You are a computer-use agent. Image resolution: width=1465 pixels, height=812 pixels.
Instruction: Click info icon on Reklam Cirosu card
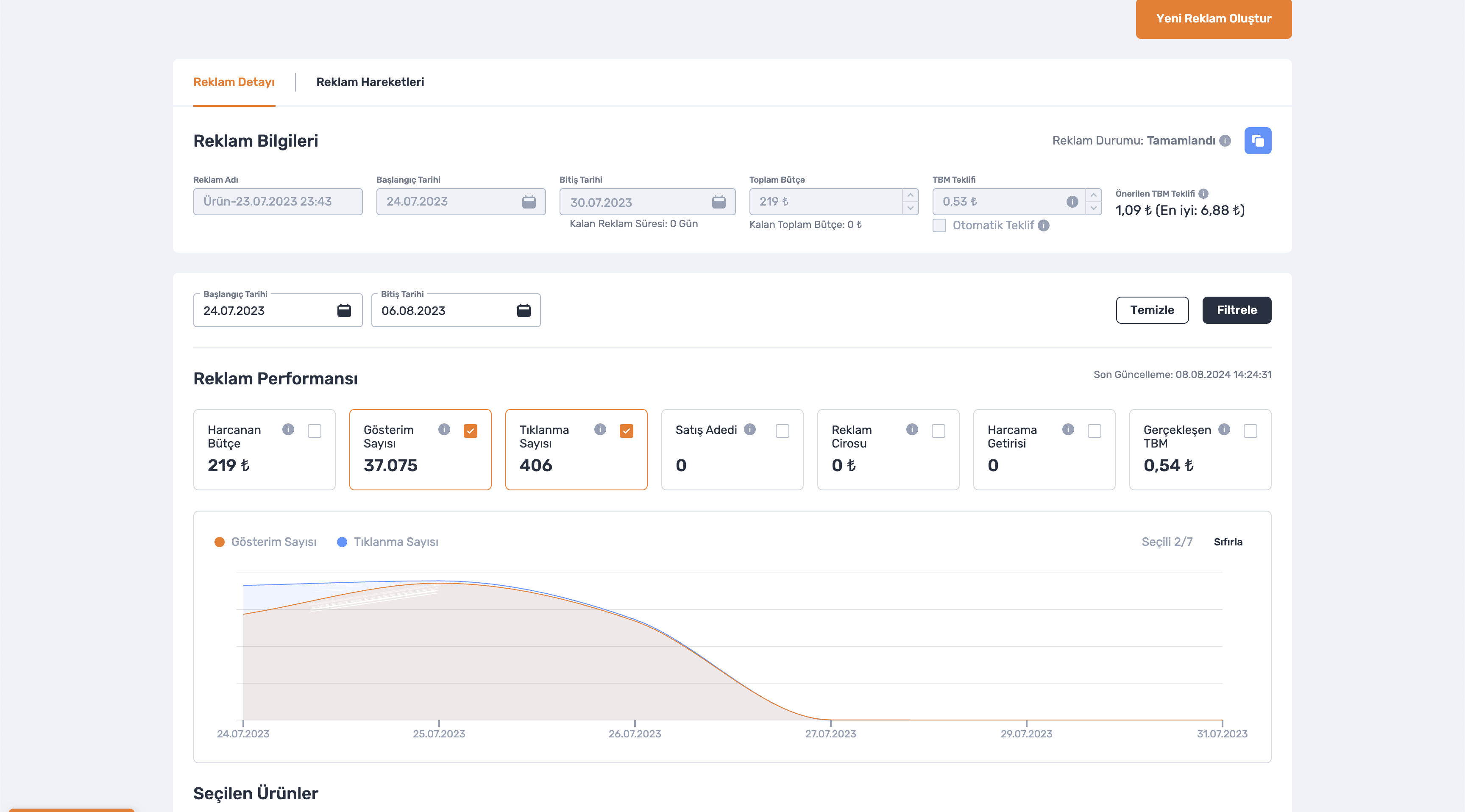click(x=912, y=429)
